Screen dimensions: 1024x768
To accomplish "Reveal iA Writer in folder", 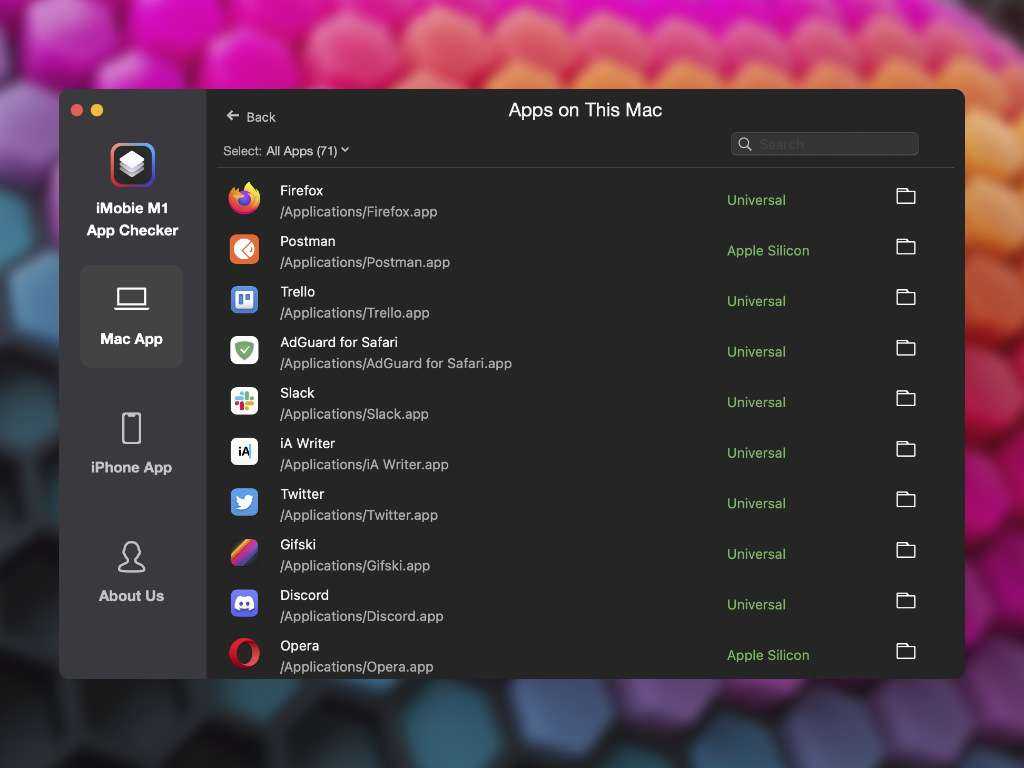I will pos(906,449).
